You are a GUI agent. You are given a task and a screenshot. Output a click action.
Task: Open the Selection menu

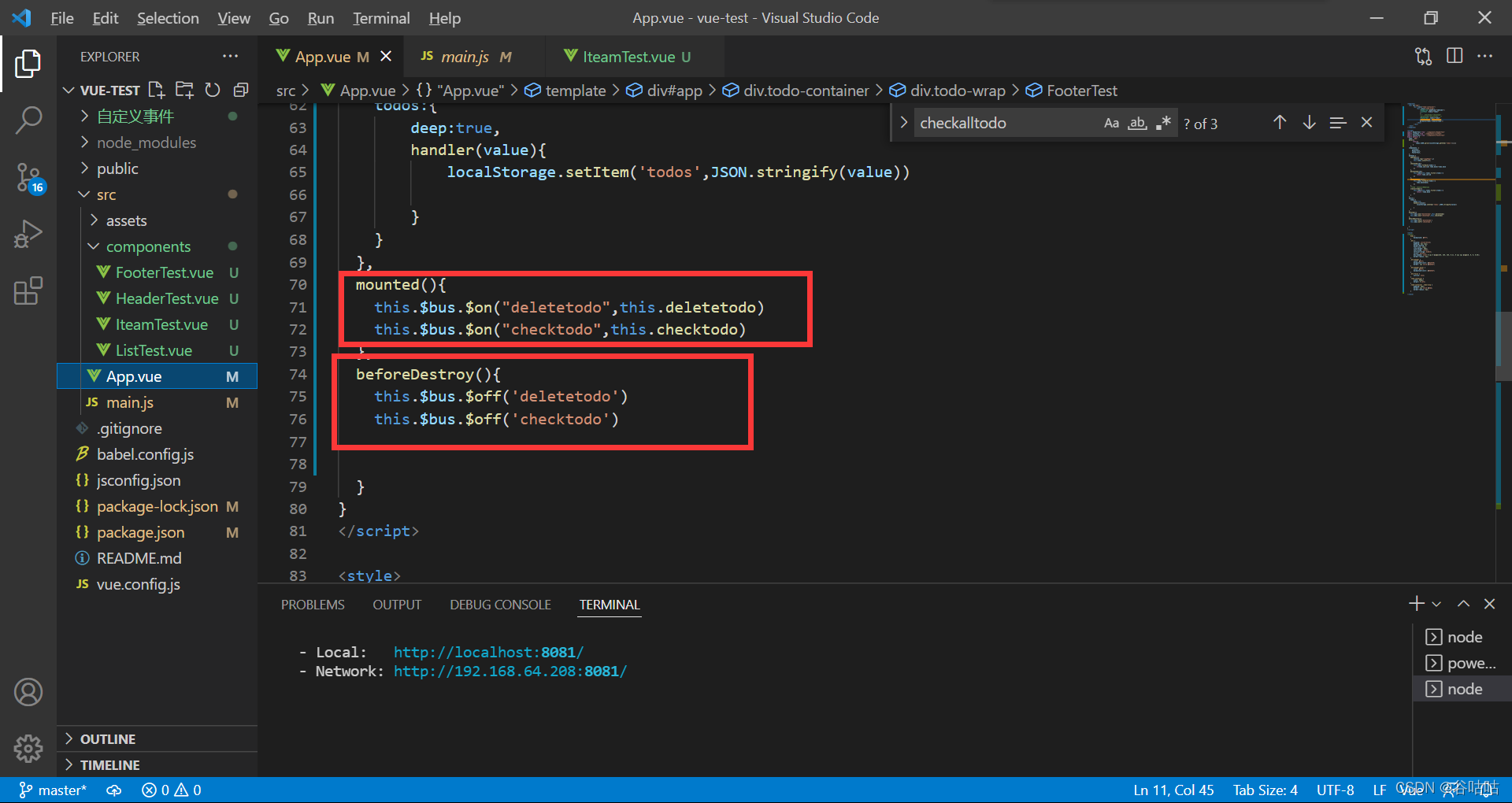coord(168,17)
